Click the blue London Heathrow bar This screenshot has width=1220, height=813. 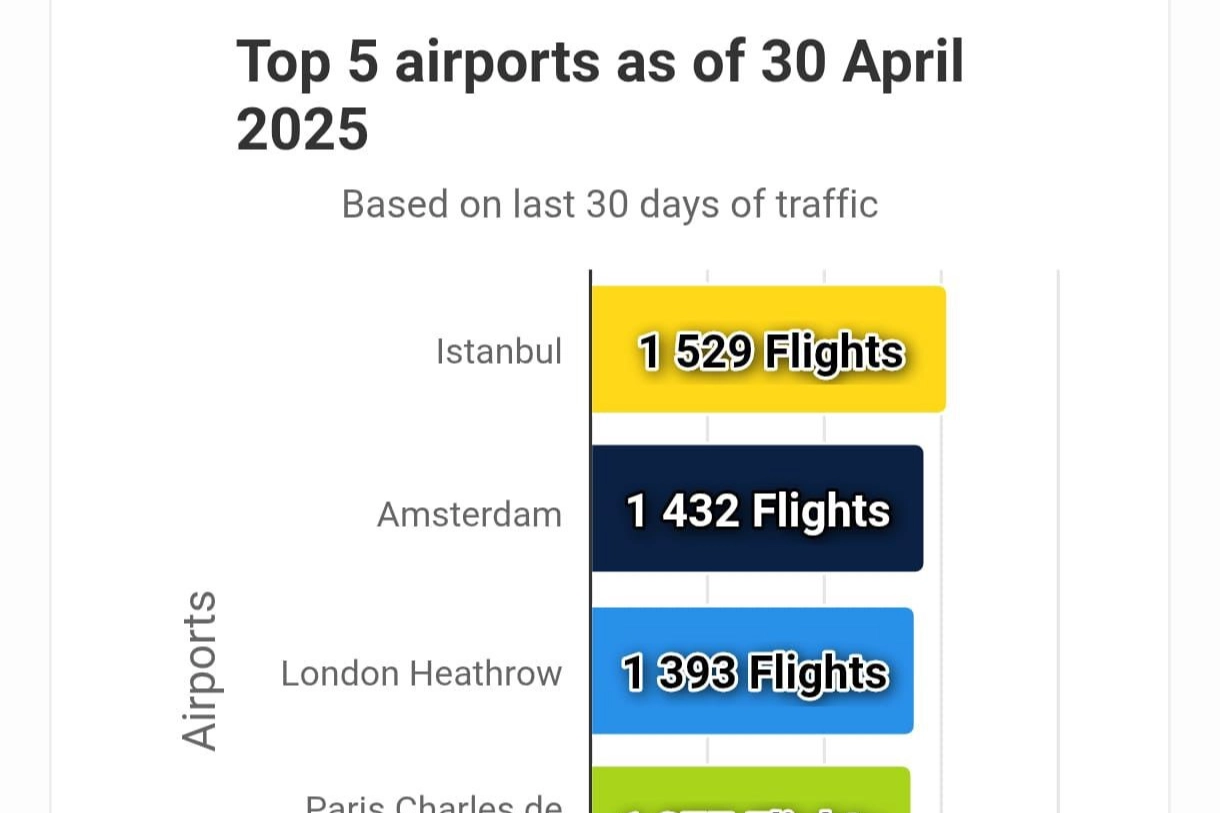click(752, 671)
